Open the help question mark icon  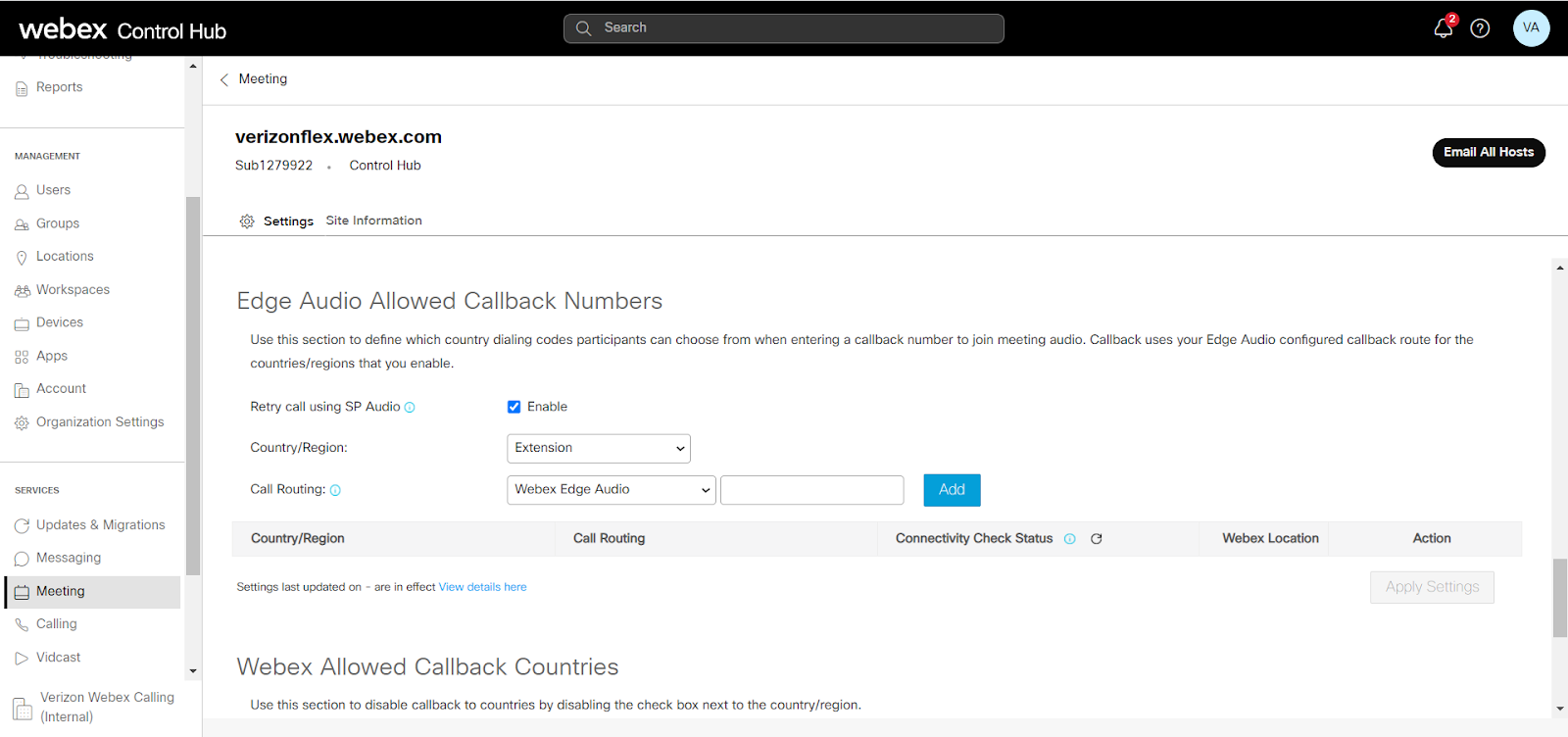(x=1480, y=28)
